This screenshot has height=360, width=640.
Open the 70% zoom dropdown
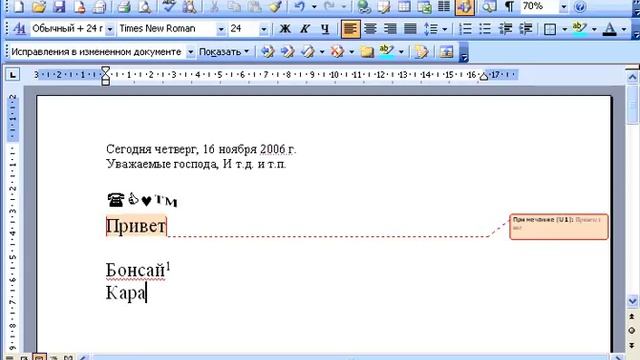[x=564, y=6]
